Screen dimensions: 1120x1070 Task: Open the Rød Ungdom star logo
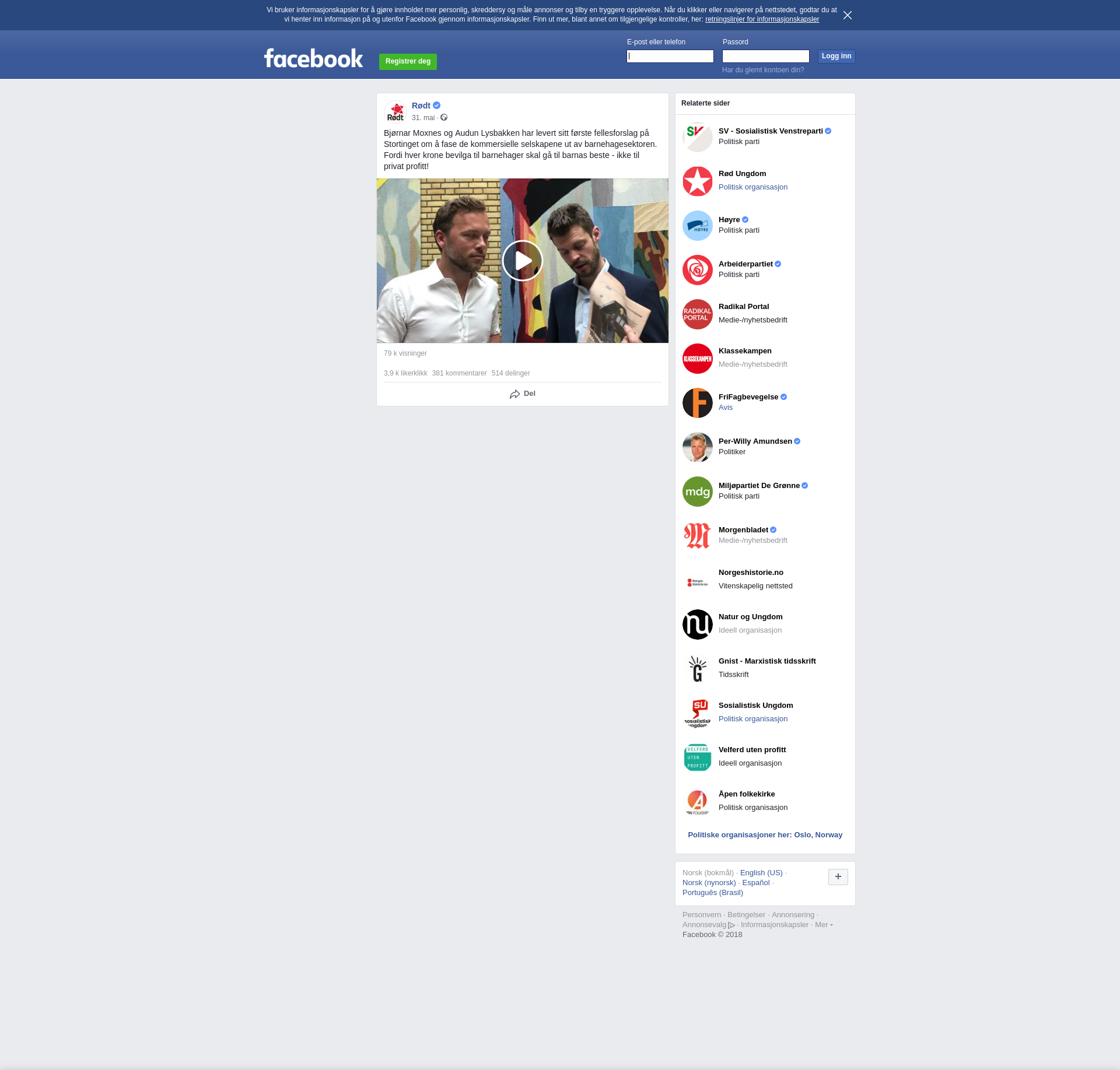697,181
